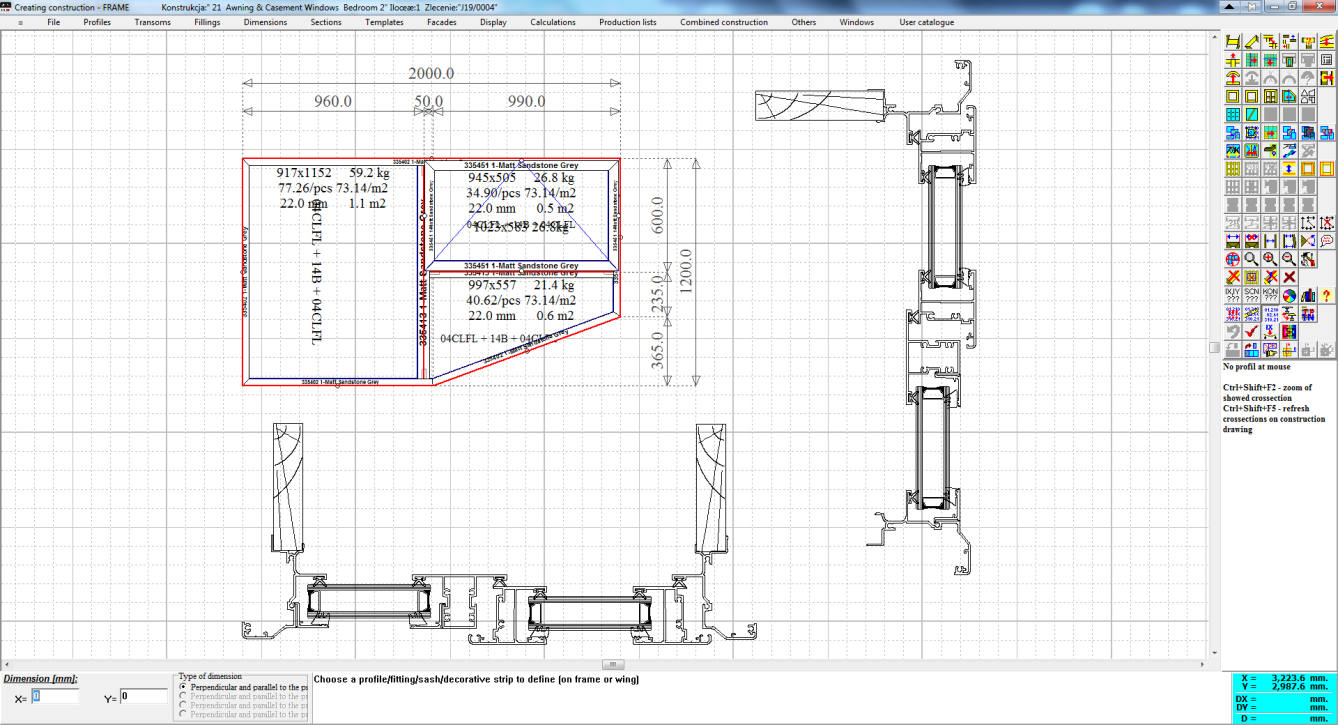Open the Templates menu
Screen dimensions: 1338x725
coord(384,22)
